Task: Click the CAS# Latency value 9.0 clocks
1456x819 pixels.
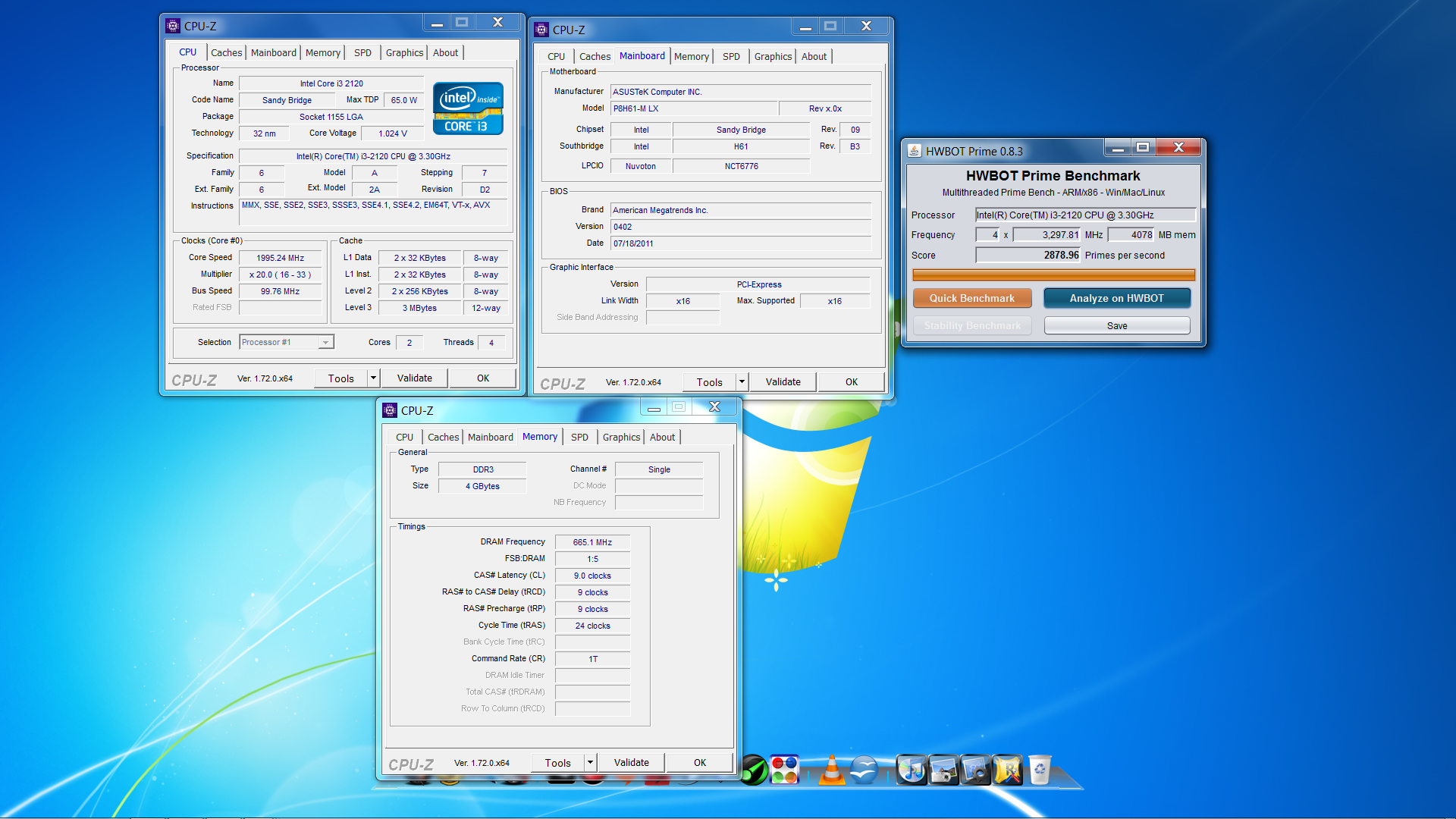Action: click(x=592, y=576)
